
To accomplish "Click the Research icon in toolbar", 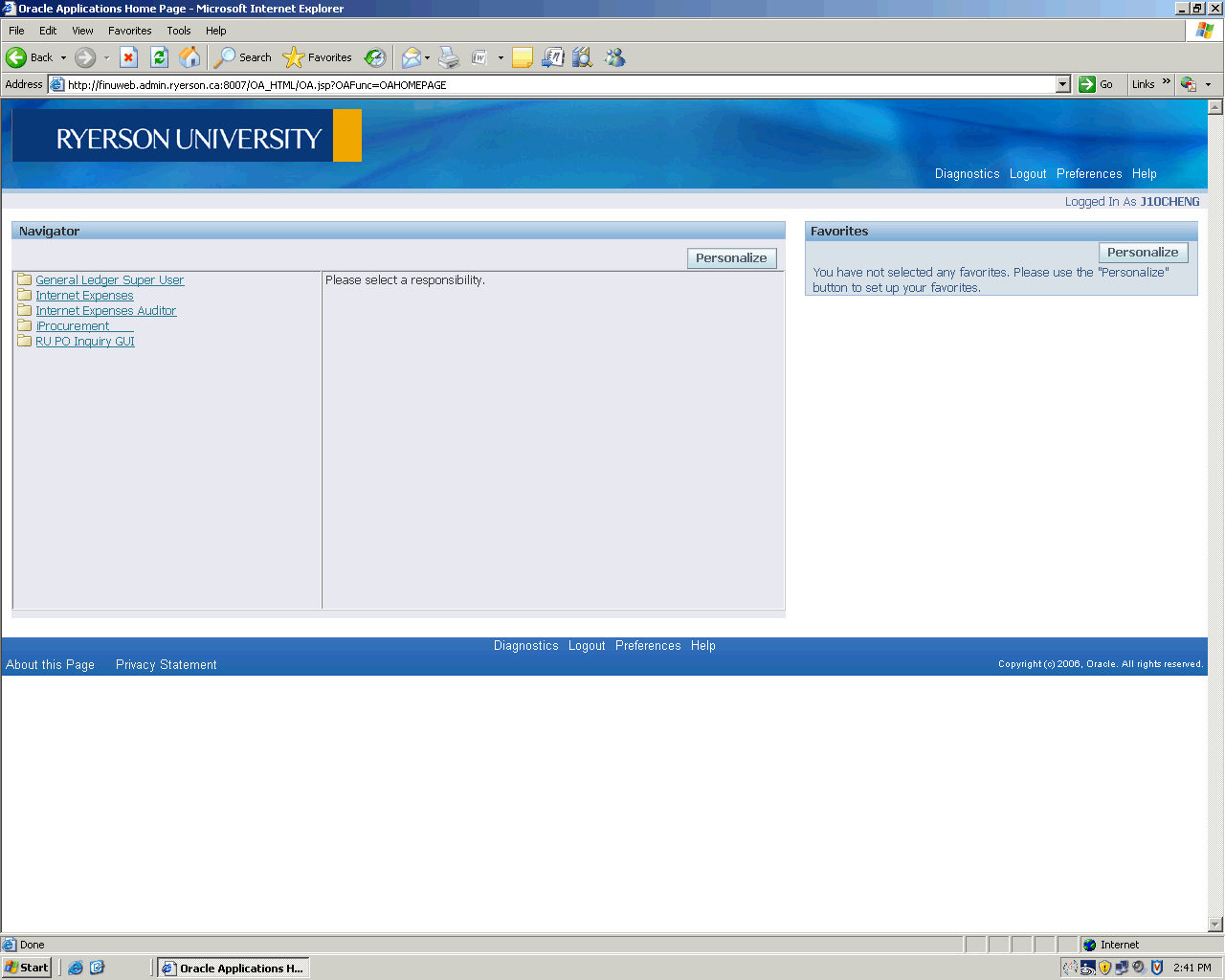I will tap(582, 57).
